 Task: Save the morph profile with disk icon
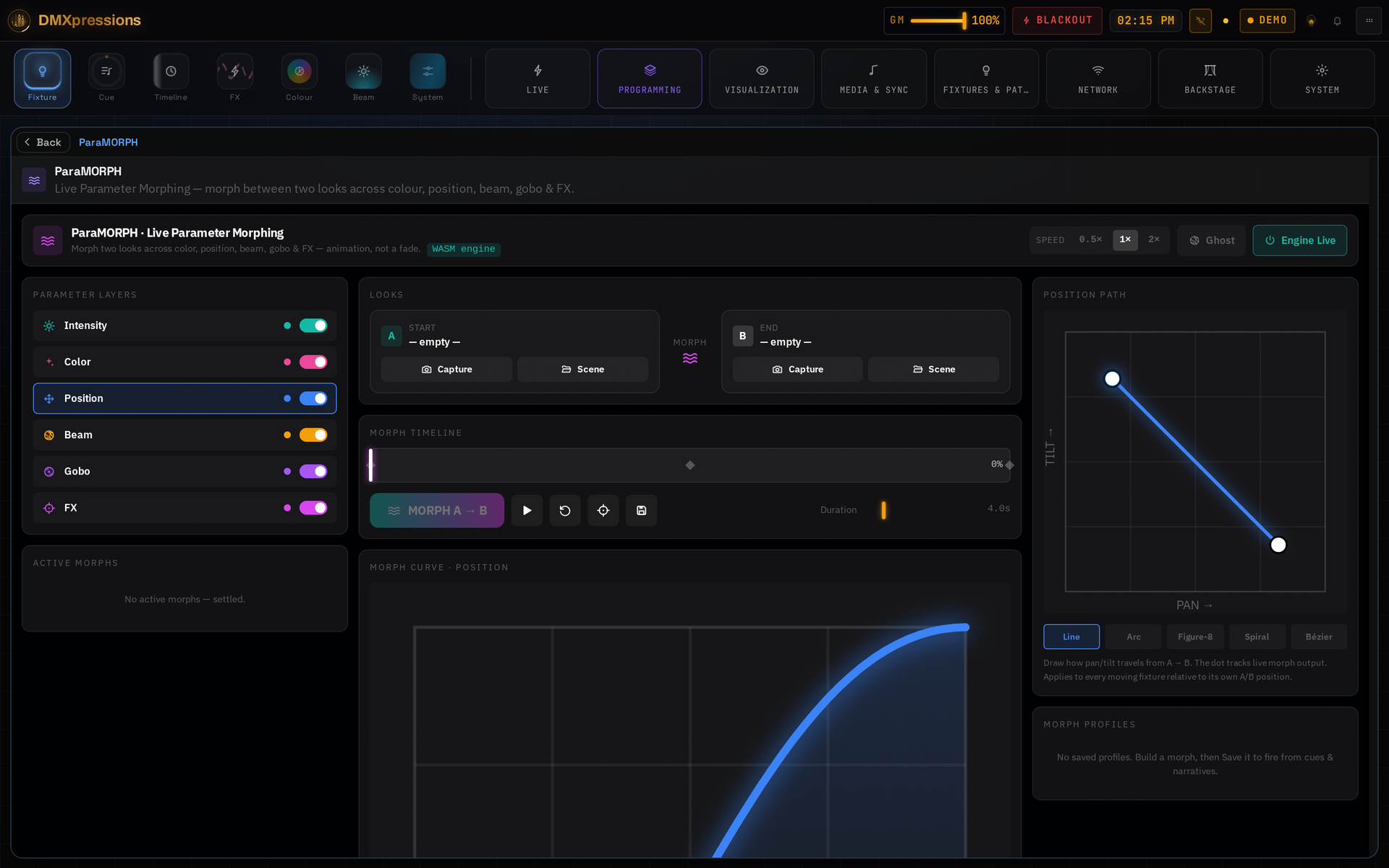641,510
